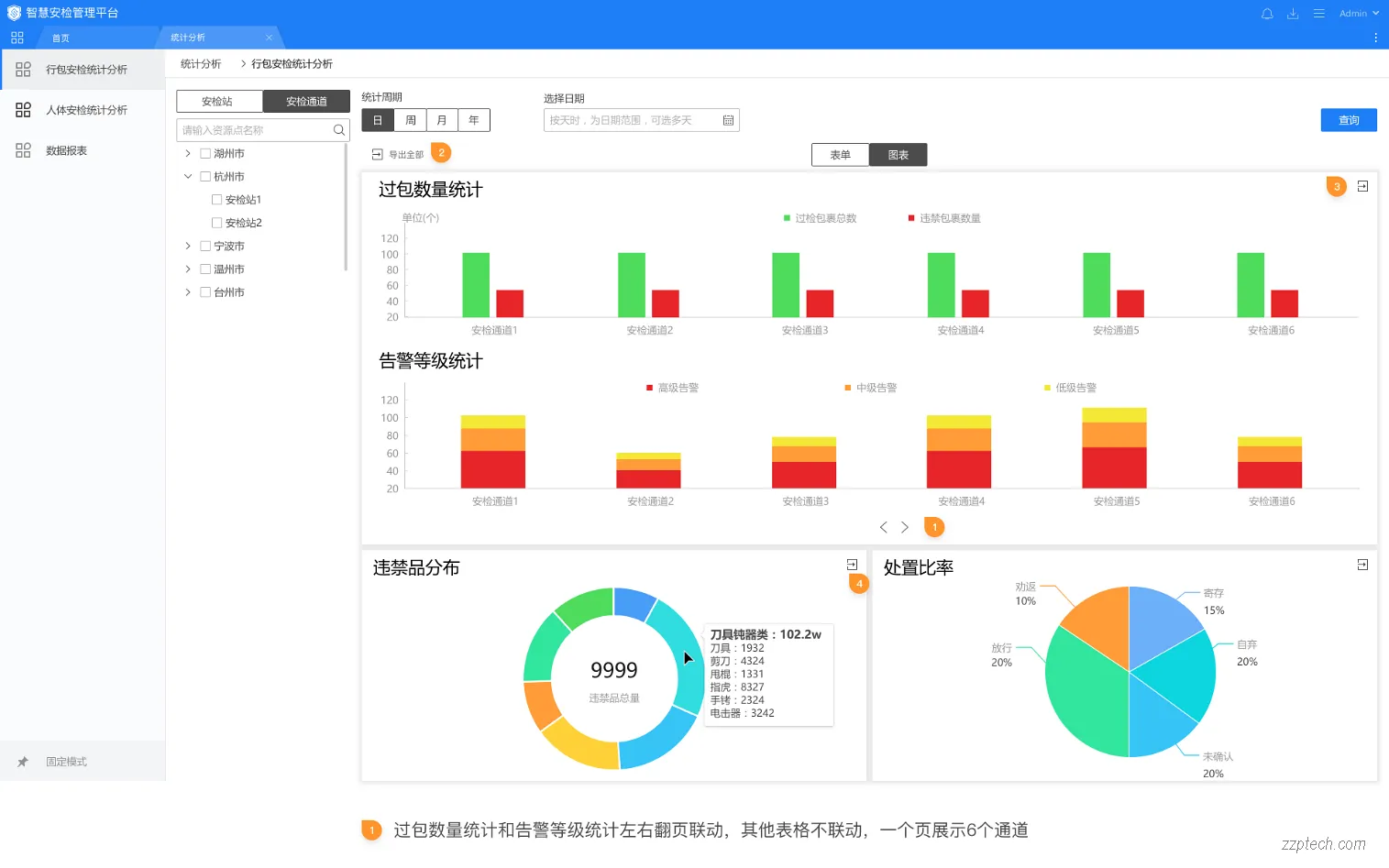Image resolution: width=1389 pixels, height=868 pixels.
Task: Check the 安检站1 checkbox
Action: 216,199
